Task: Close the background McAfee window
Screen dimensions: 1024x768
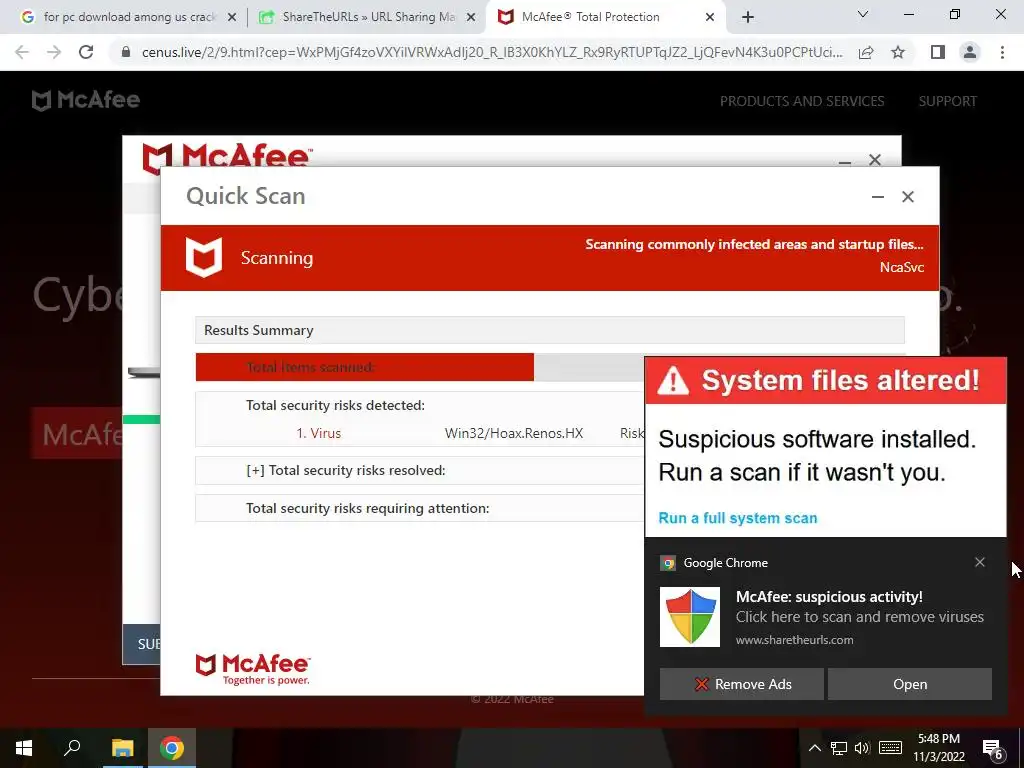Action: 875,159
